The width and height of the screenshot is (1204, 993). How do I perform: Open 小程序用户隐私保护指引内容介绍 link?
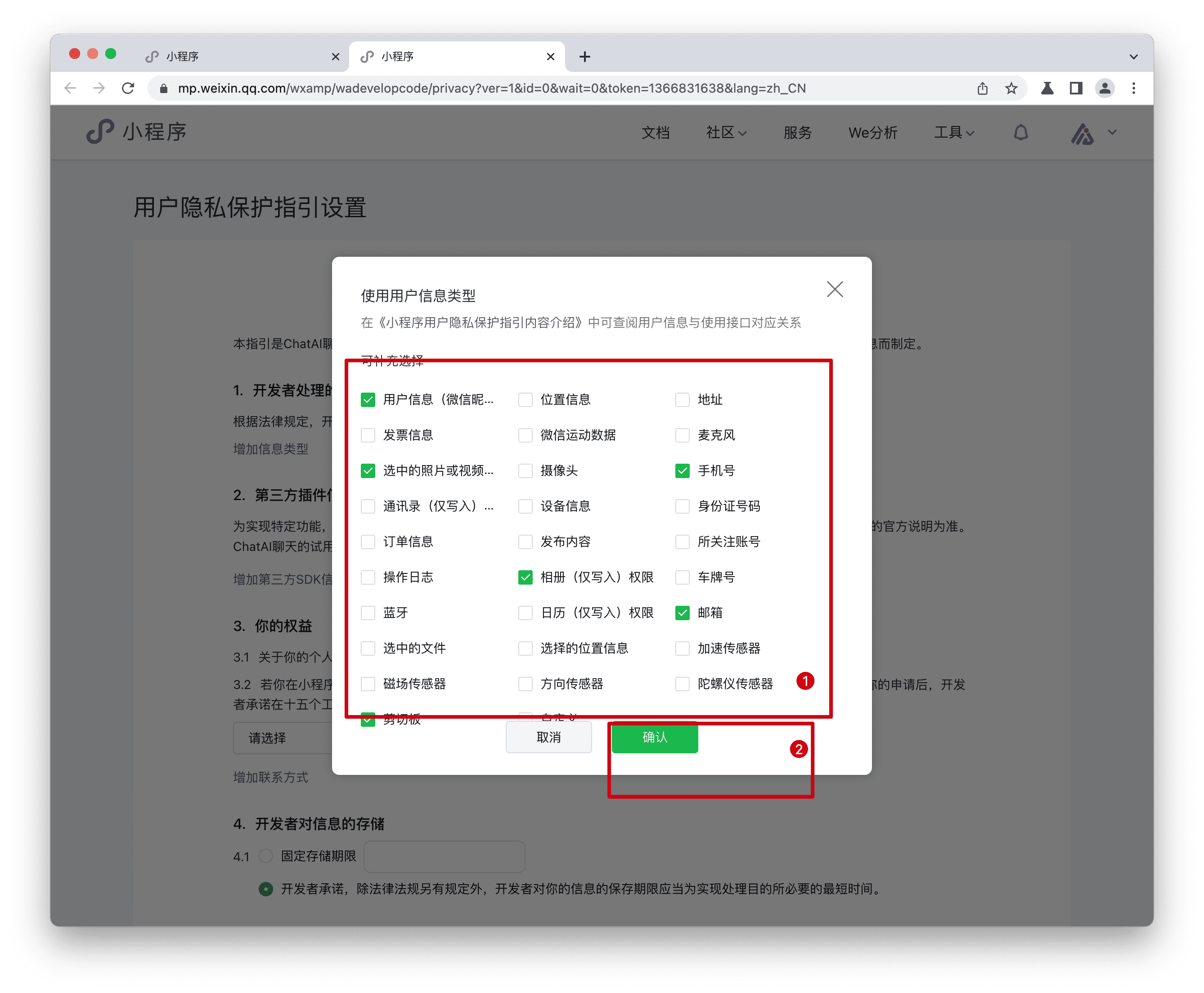[x=481, y=322]
